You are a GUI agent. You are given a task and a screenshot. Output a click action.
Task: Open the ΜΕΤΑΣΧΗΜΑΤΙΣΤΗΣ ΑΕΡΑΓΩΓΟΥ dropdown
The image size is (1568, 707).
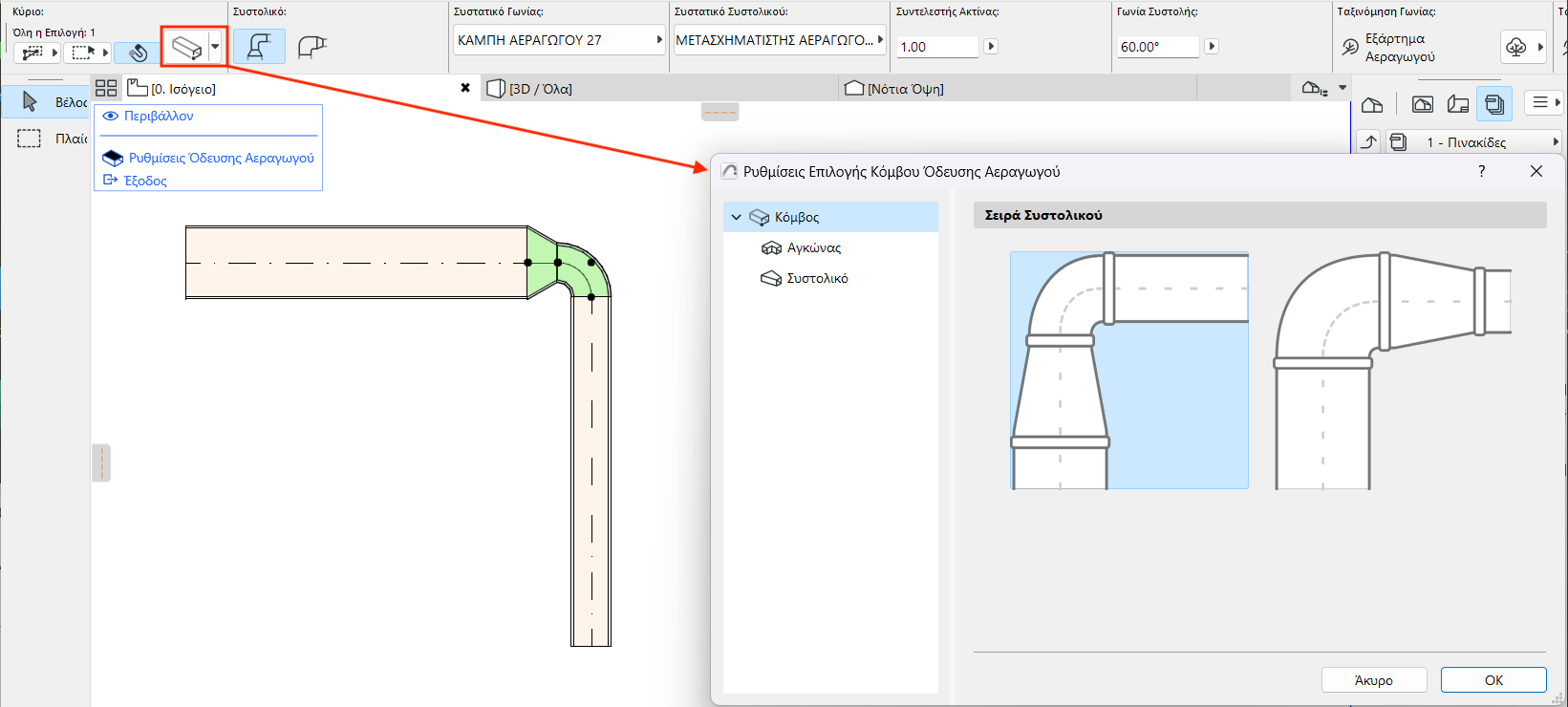[780, 40]
